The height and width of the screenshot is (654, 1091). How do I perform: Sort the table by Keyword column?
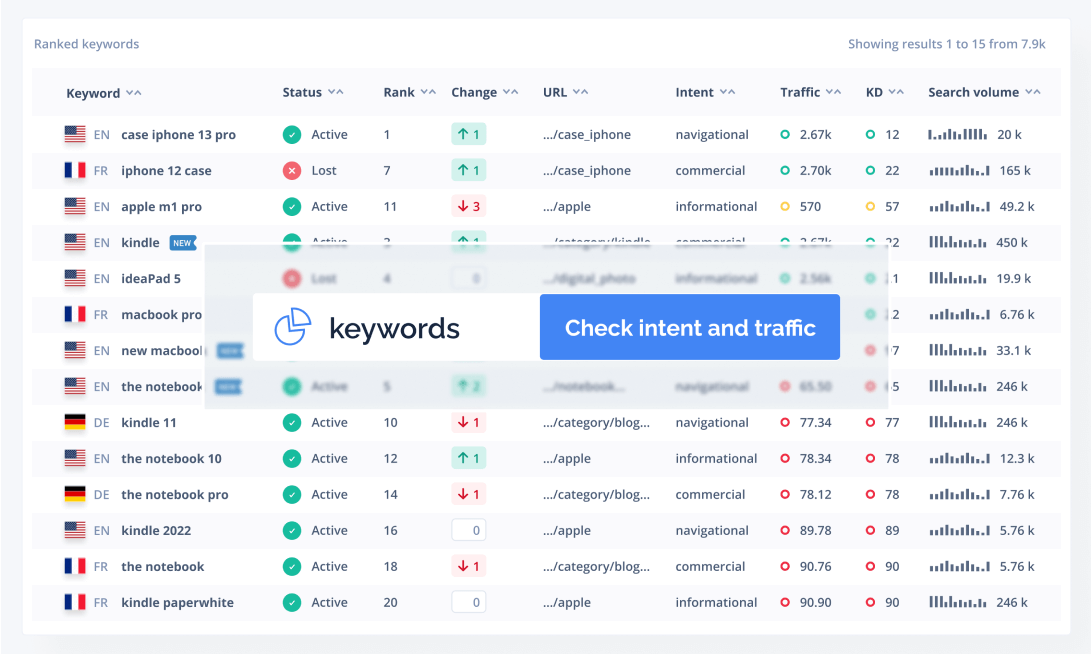[103, 93]
